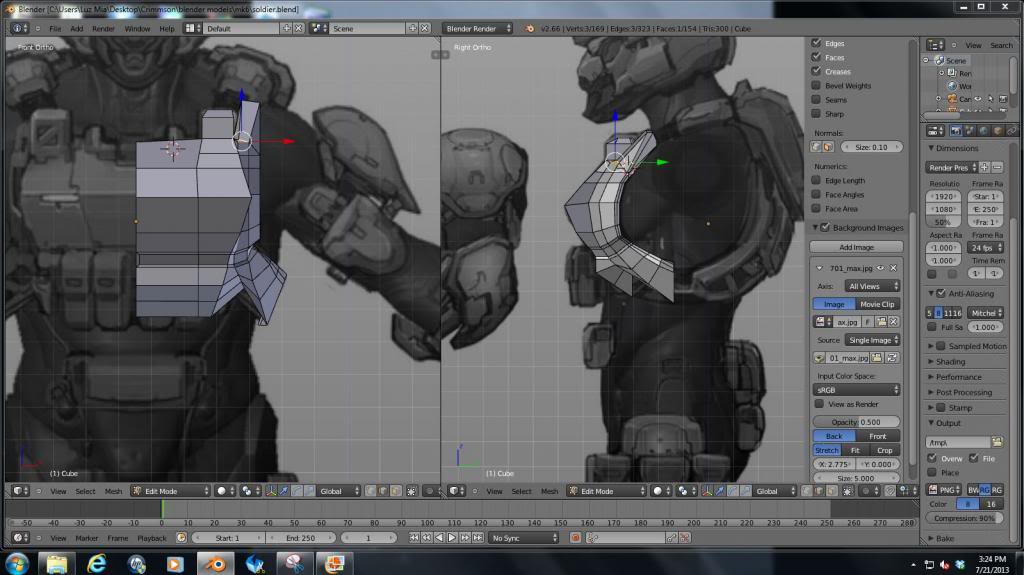Open the Blender Render engine dropdown
This screenshot has height=575, width=1024.
[477, 28]
